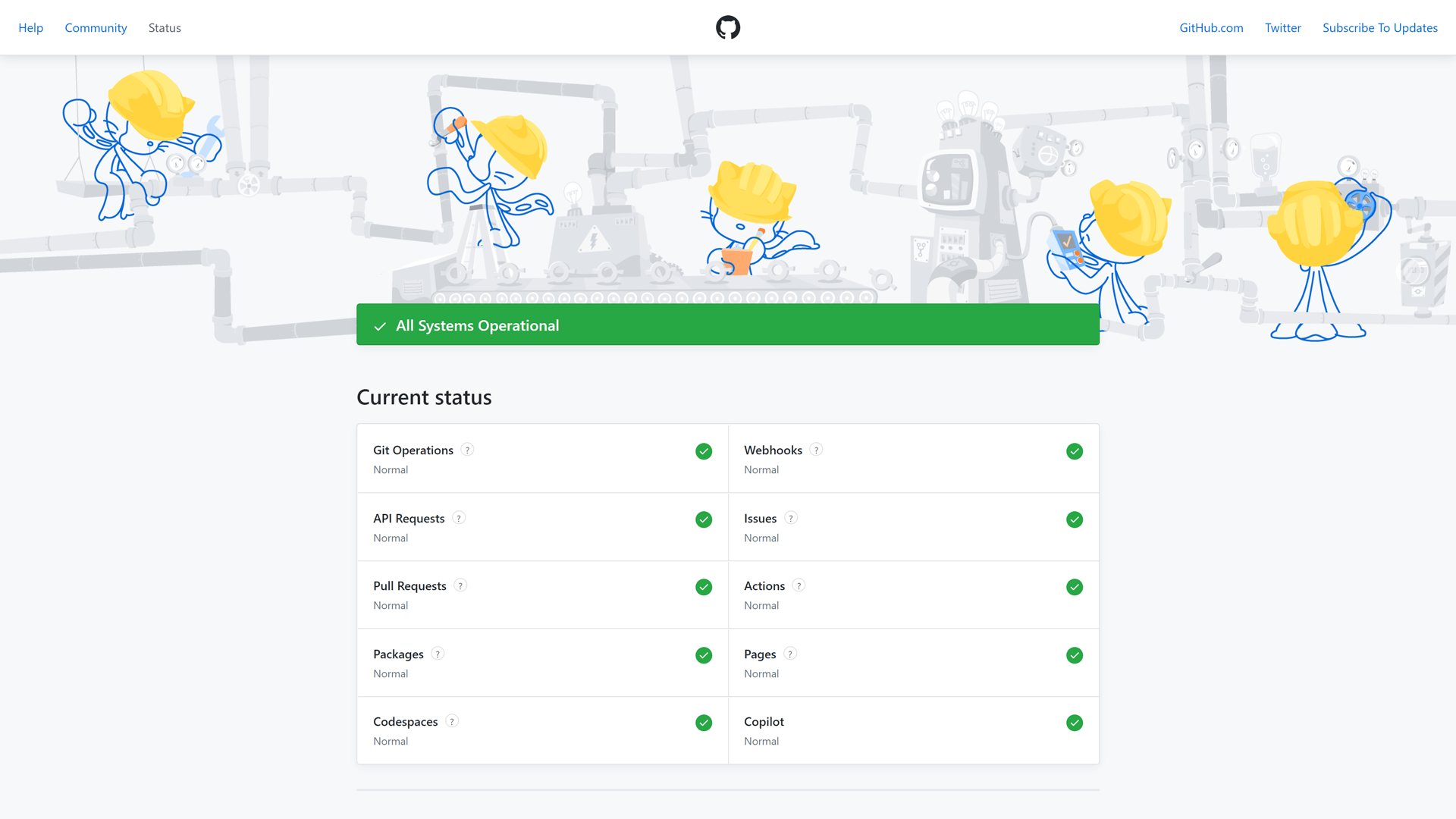Viewport: 1456px width, 819px height.
Task: Click the green checkmark next to Pages
Action: tap(1075, 655)
